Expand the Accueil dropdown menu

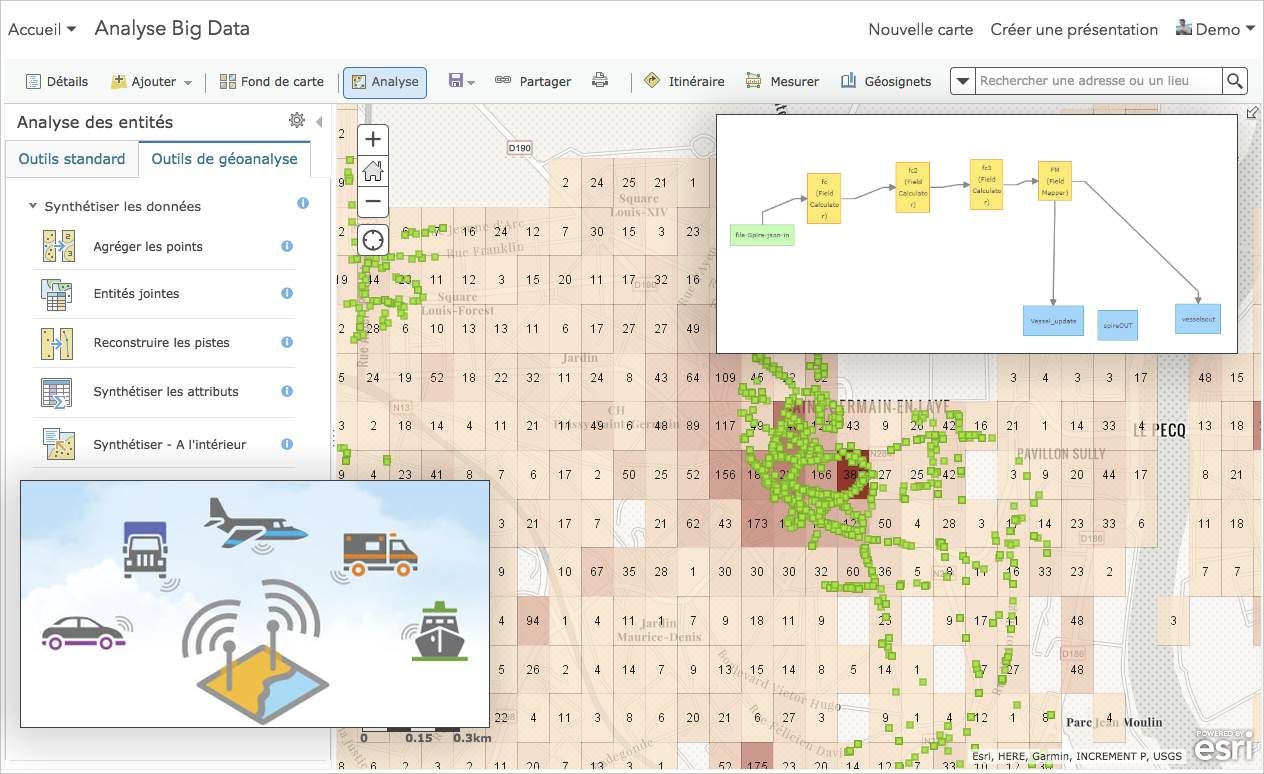pyautogui.click(x=42, y=30)
